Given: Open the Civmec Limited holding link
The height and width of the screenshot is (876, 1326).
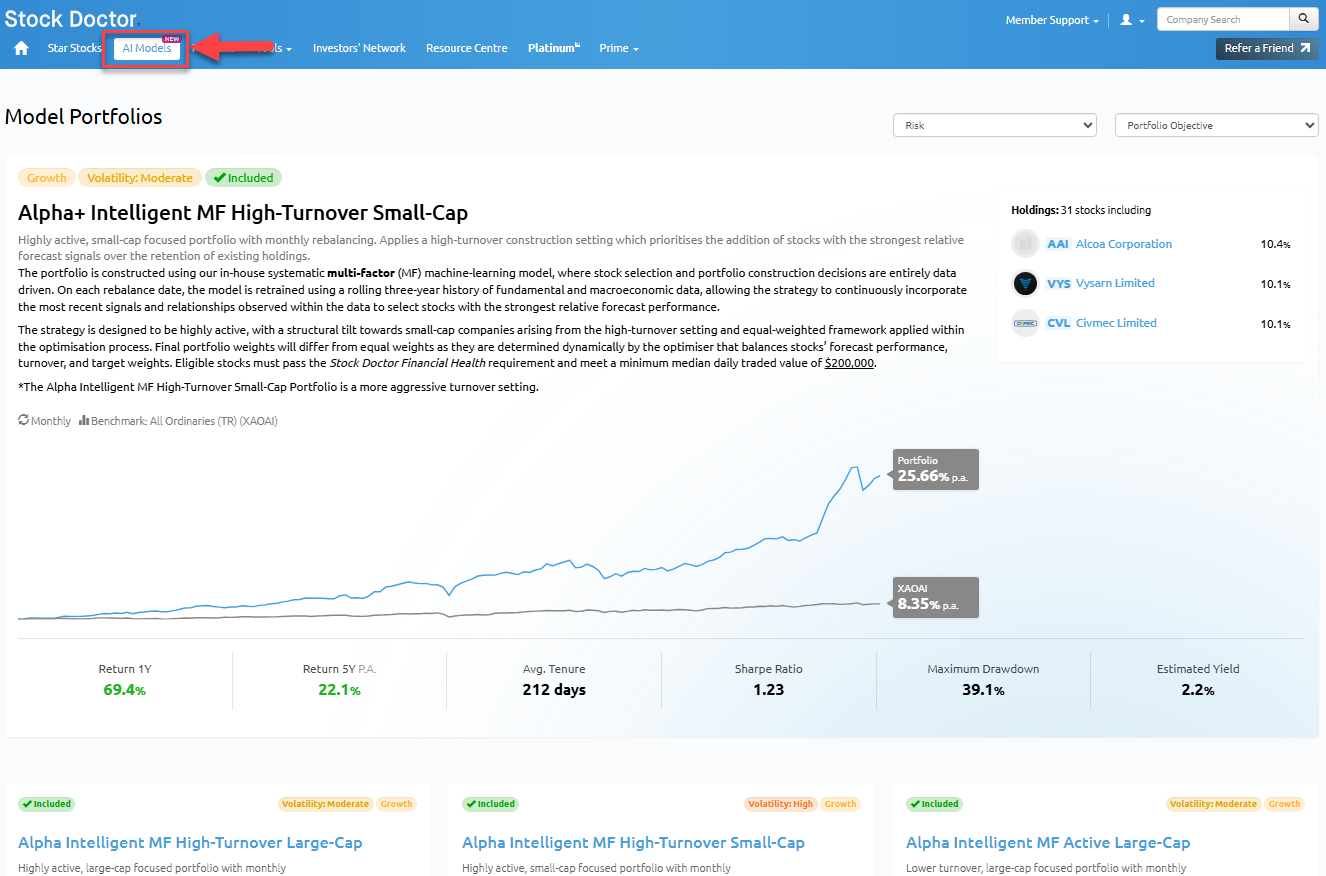Looking at the screenshot, I should pos(1116,323).
